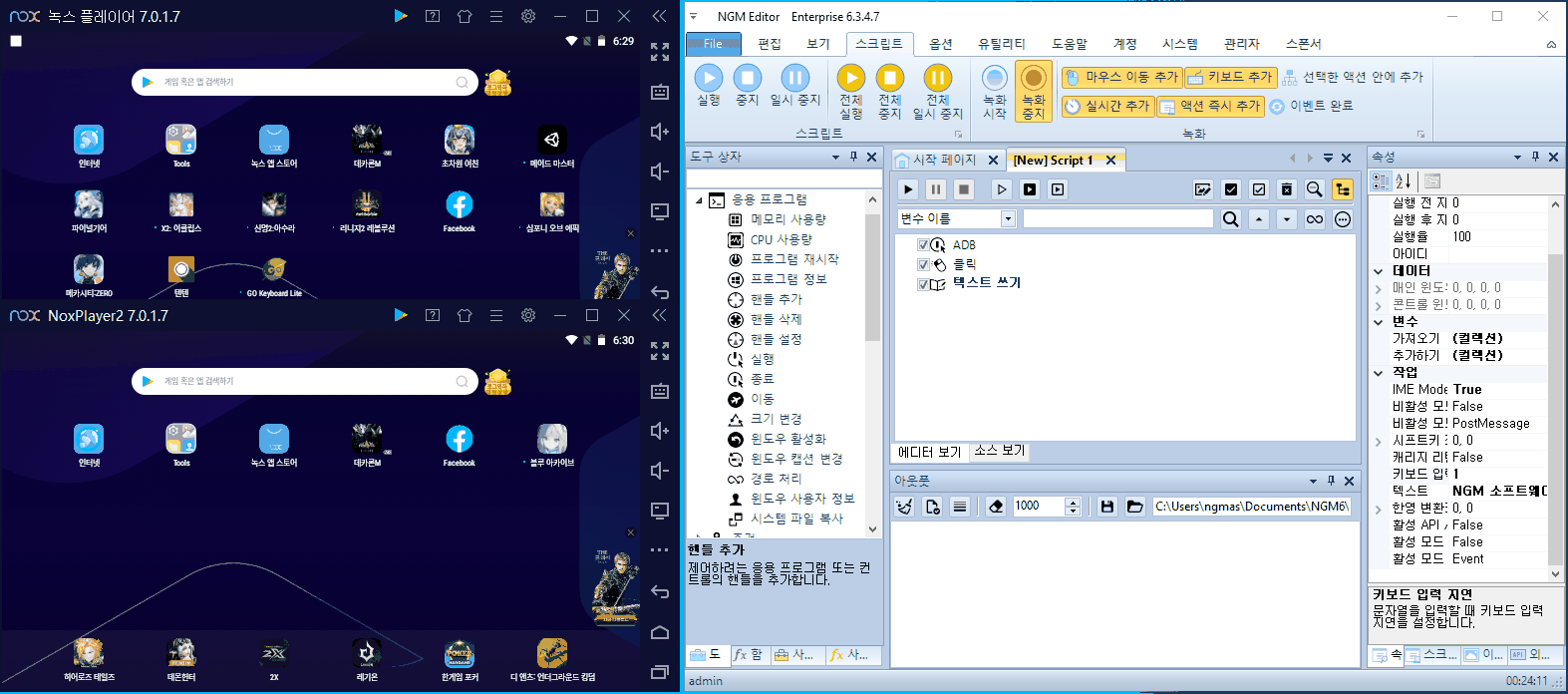The height and width of the screenshot is (694, 1568).
Task: Open the File menu tab
Action: point(713,44)
